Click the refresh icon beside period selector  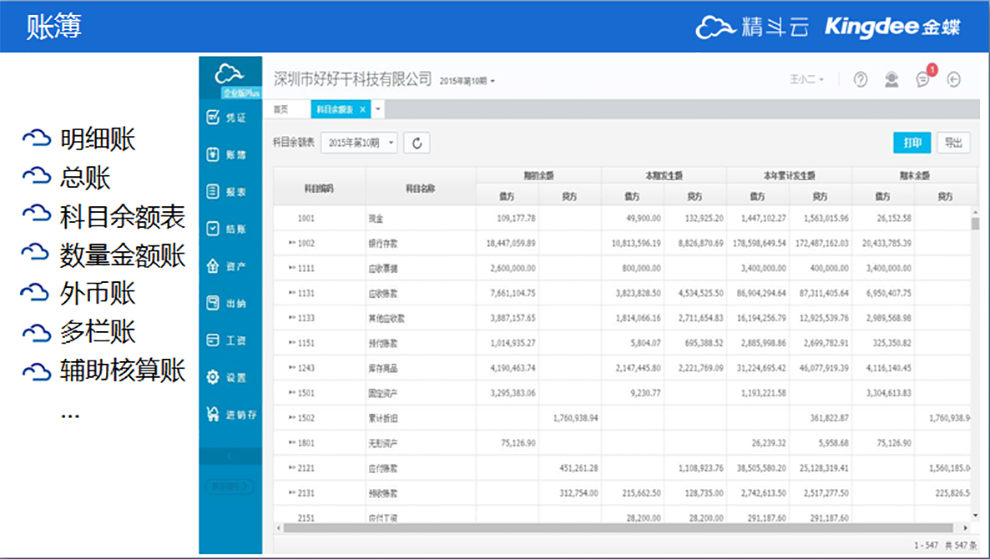click(417, 143)
